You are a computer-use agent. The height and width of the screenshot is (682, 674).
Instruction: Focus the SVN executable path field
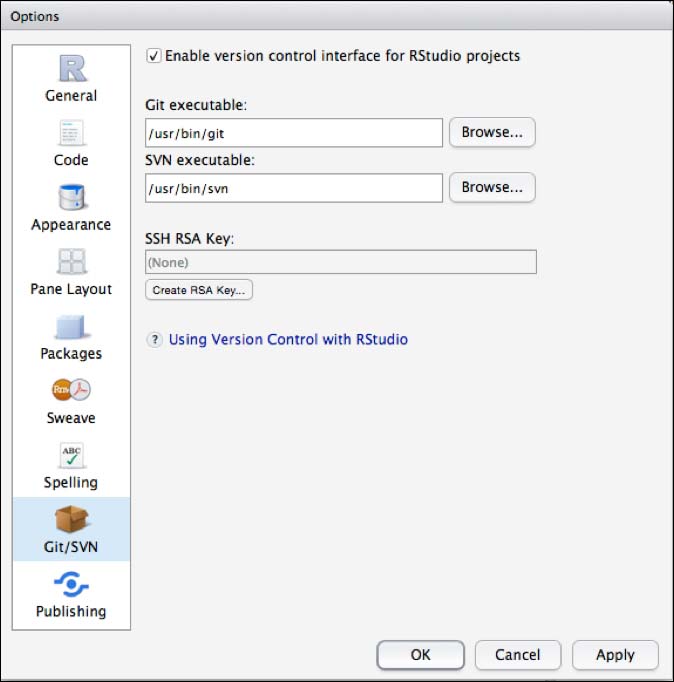294,188
